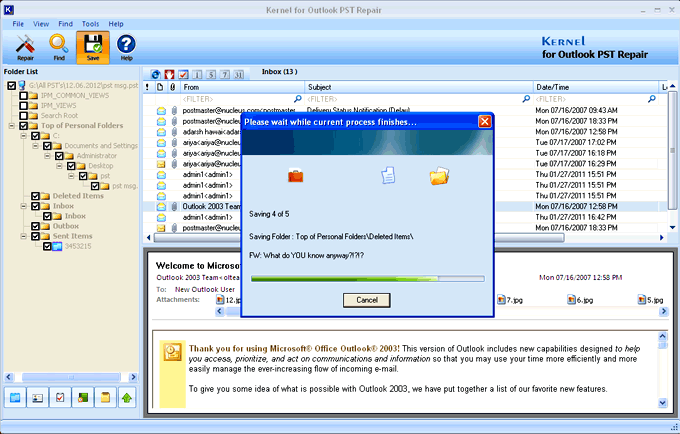Click the search icon in Date/Time filter
The height and width of the screenshot is (434, 680).
pyautogui.click(x=651, y=99)
